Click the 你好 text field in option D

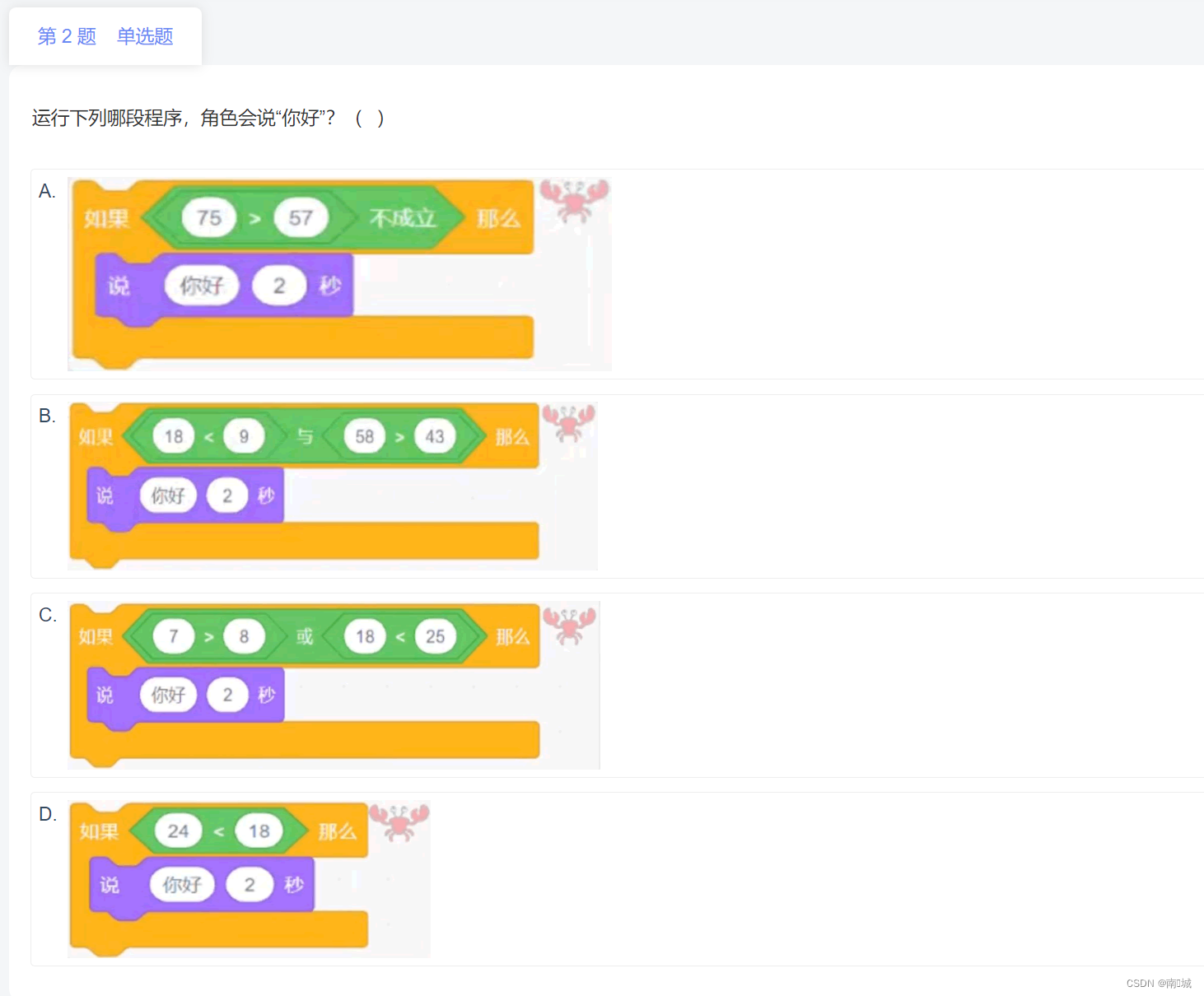point(182,885)
